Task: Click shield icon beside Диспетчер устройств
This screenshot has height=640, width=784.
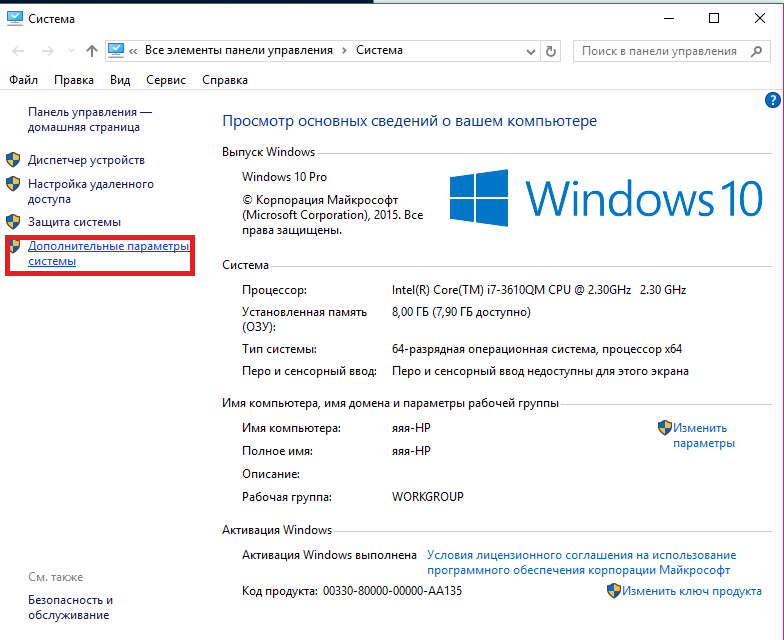Action: [x=13, y=160]
